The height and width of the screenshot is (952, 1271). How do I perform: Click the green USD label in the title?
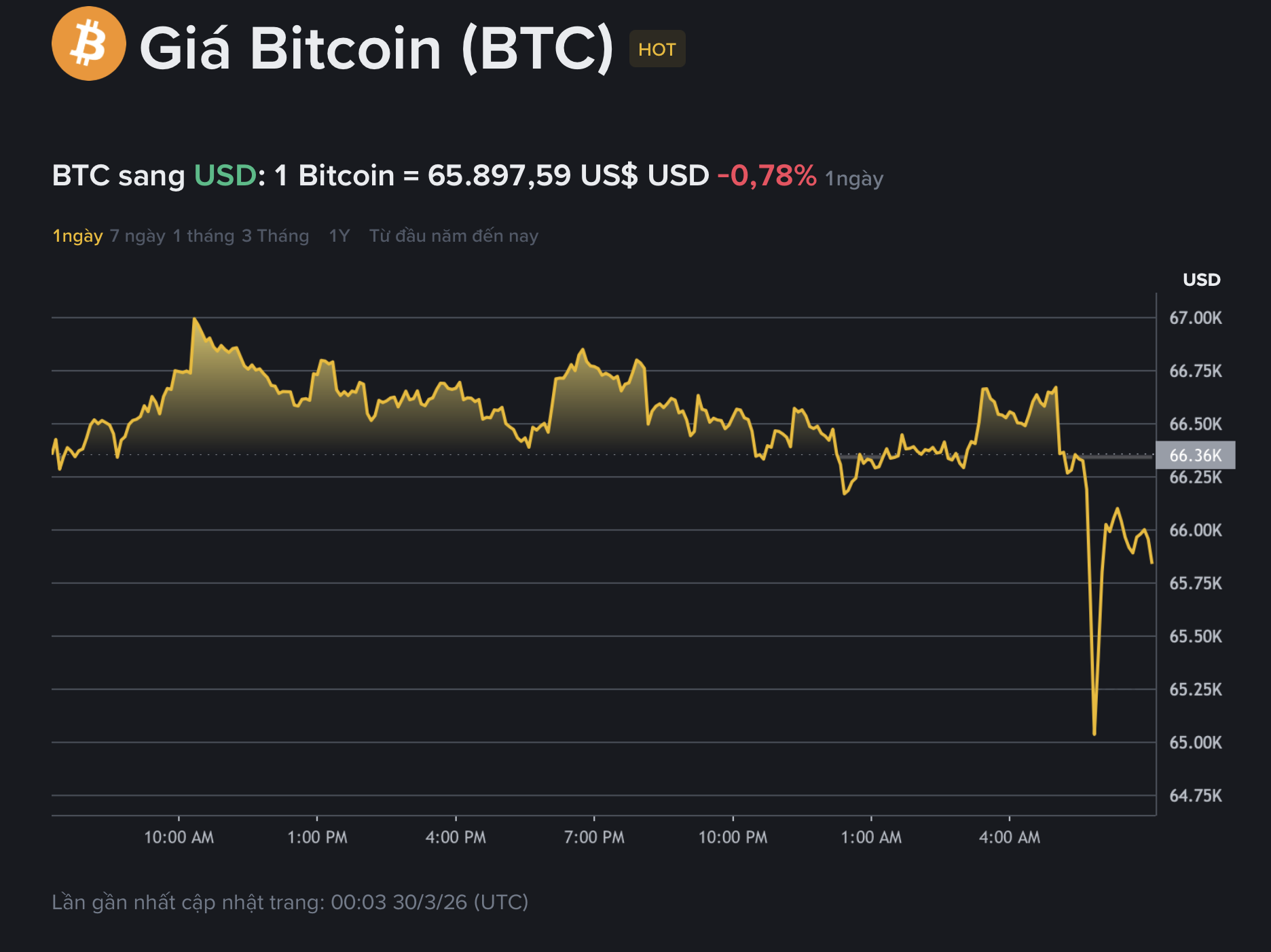pyautogui.click(x=224, y=175)
